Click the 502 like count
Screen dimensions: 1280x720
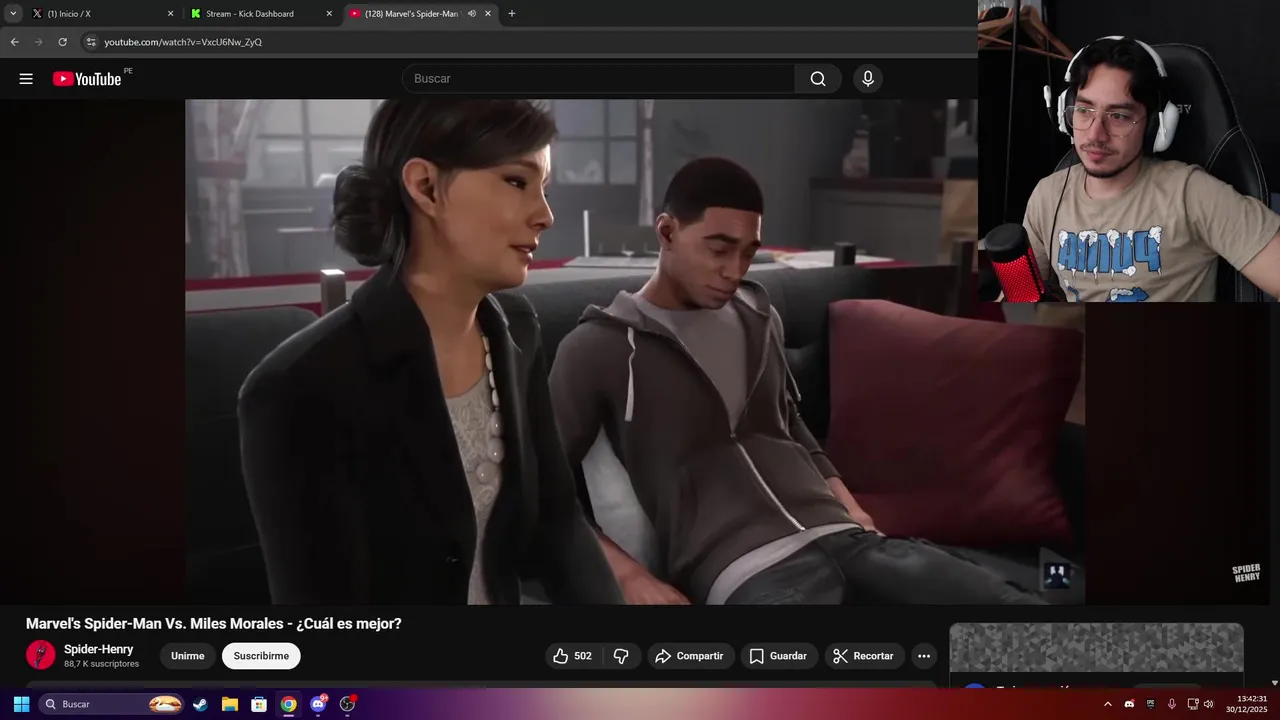tap(583, 656)
